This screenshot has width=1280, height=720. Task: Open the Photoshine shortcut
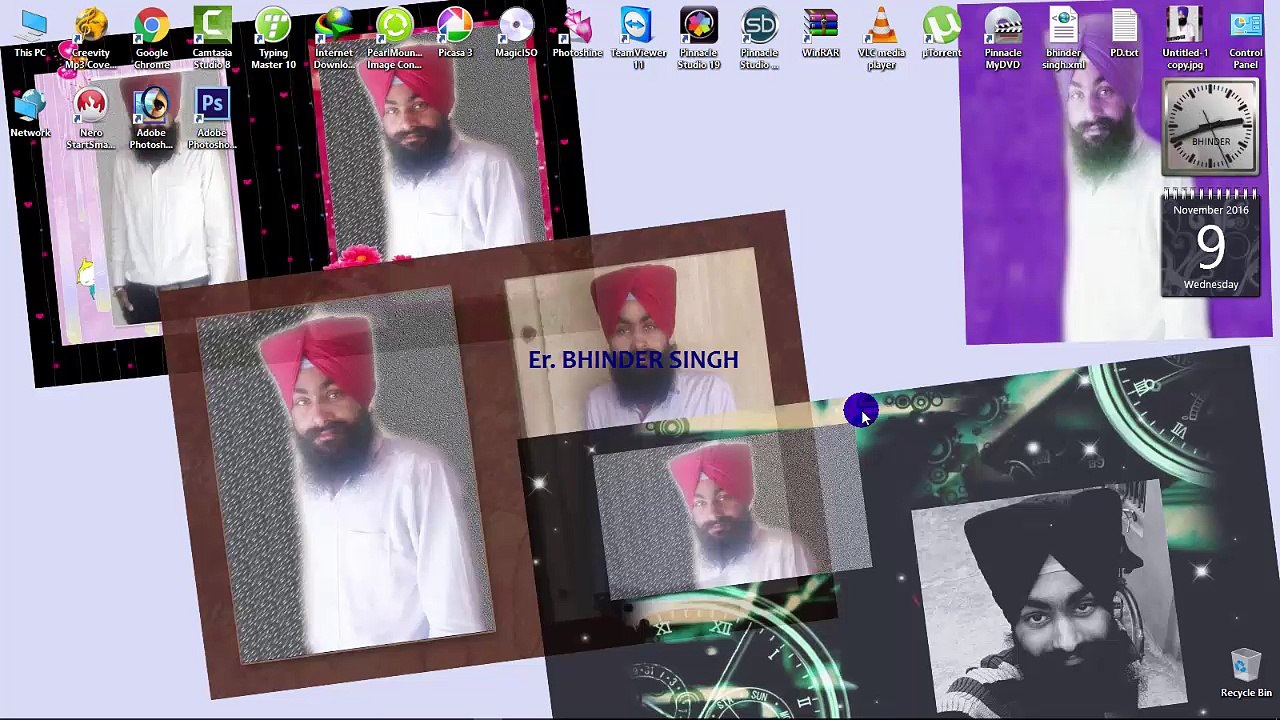pos(577,33)
